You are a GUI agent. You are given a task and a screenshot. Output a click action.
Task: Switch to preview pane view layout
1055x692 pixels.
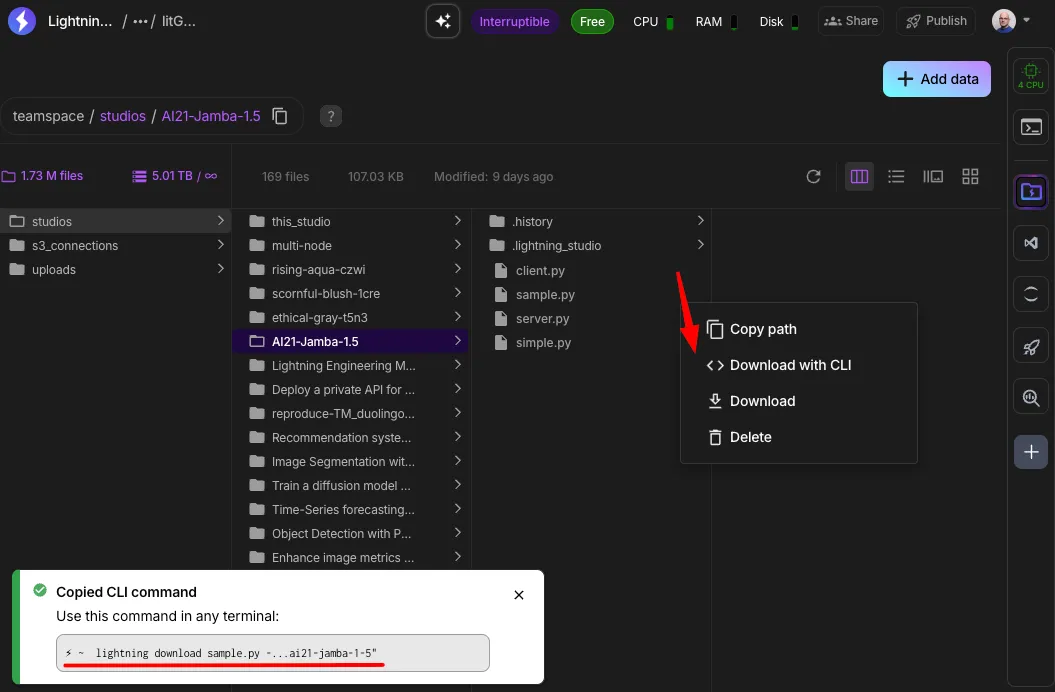pos(933,176)
